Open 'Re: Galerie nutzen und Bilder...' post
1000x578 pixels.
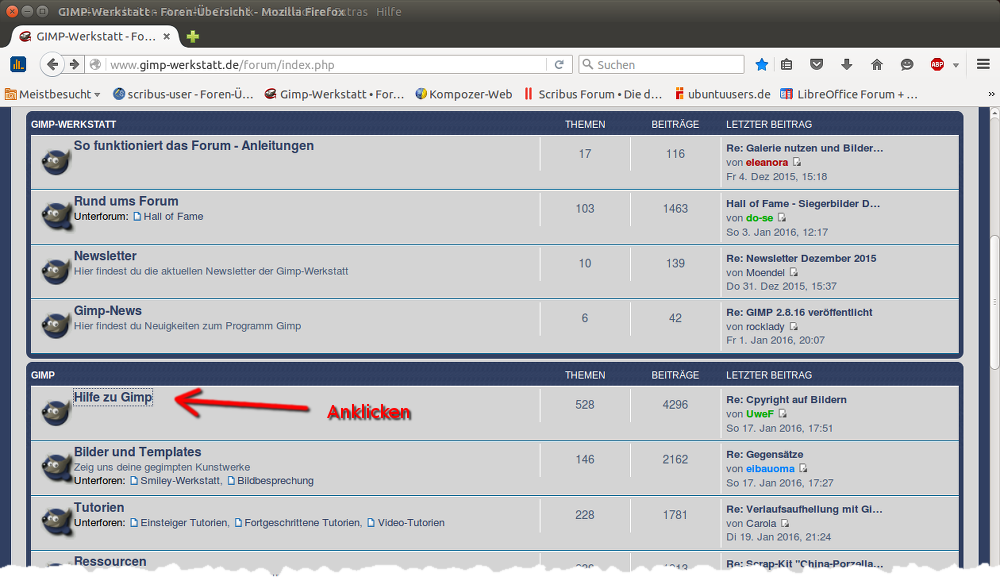(x=805, y=148)
